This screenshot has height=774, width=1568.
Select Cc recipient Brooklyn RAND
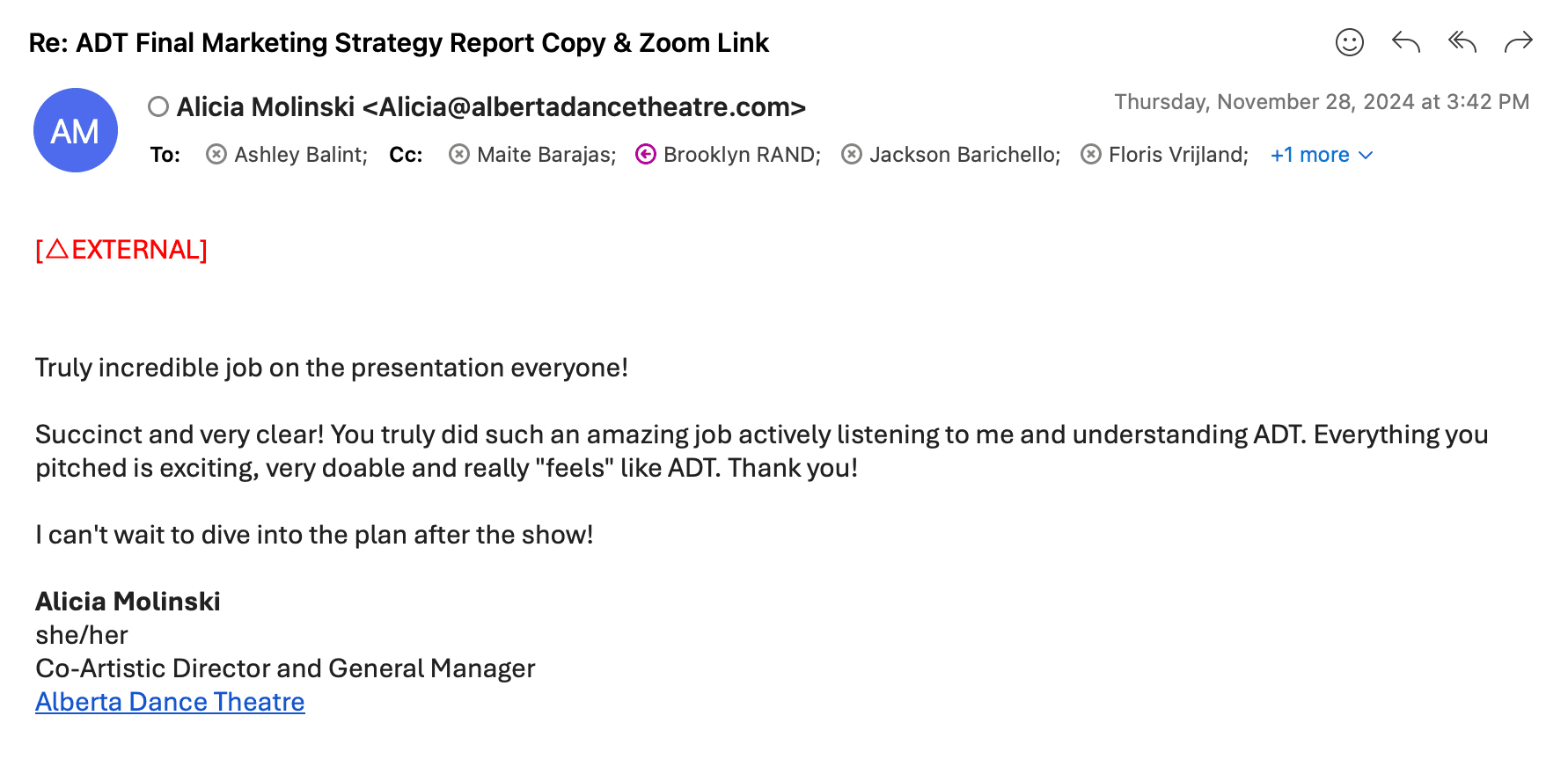[x=741, y=155]
